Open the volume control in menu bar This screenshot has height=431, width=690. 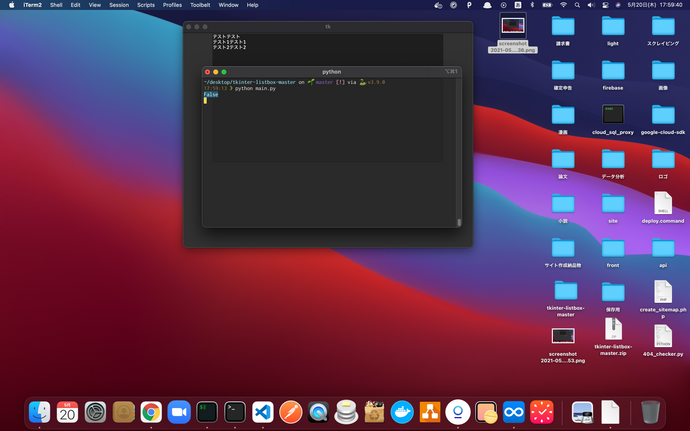pos(591,5)
